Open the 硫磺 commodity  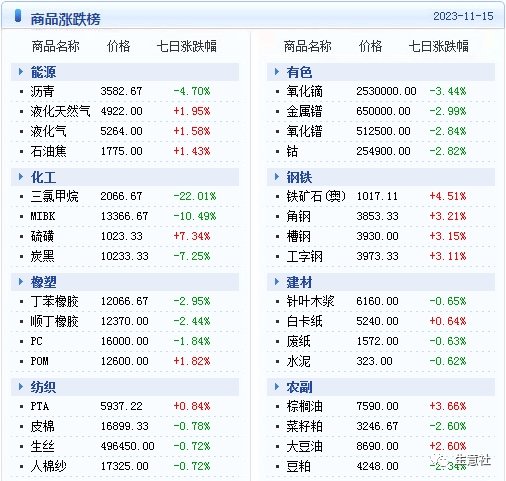click(42, 236)
